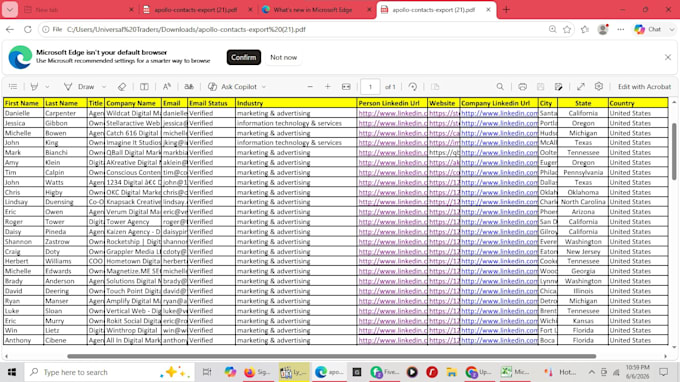Confirm Edge as default browser
The image size is (680, 382).
tap(244, 57)
